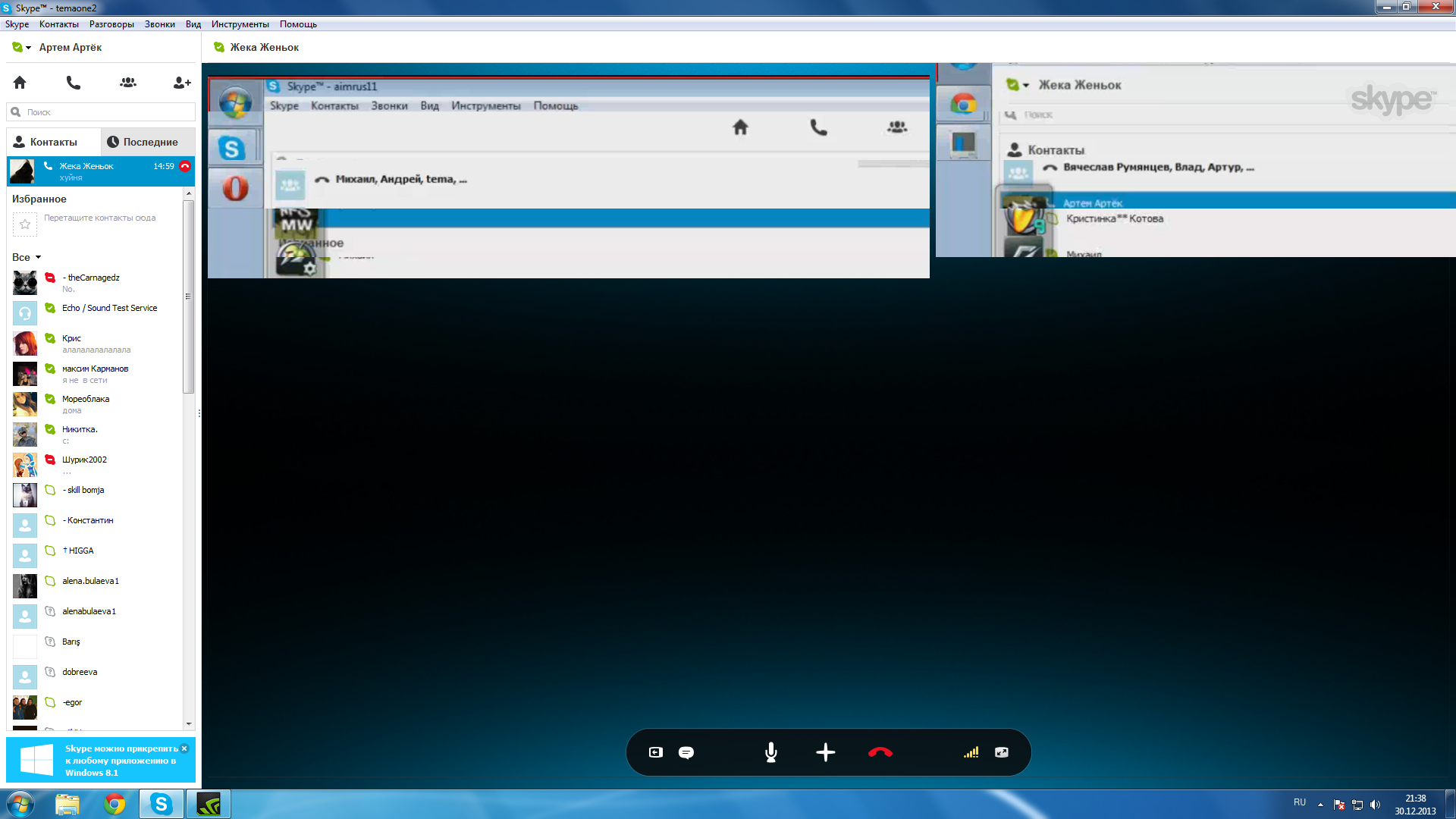
Task: Open NVIDIA app from taskbar
Action: 209,804
